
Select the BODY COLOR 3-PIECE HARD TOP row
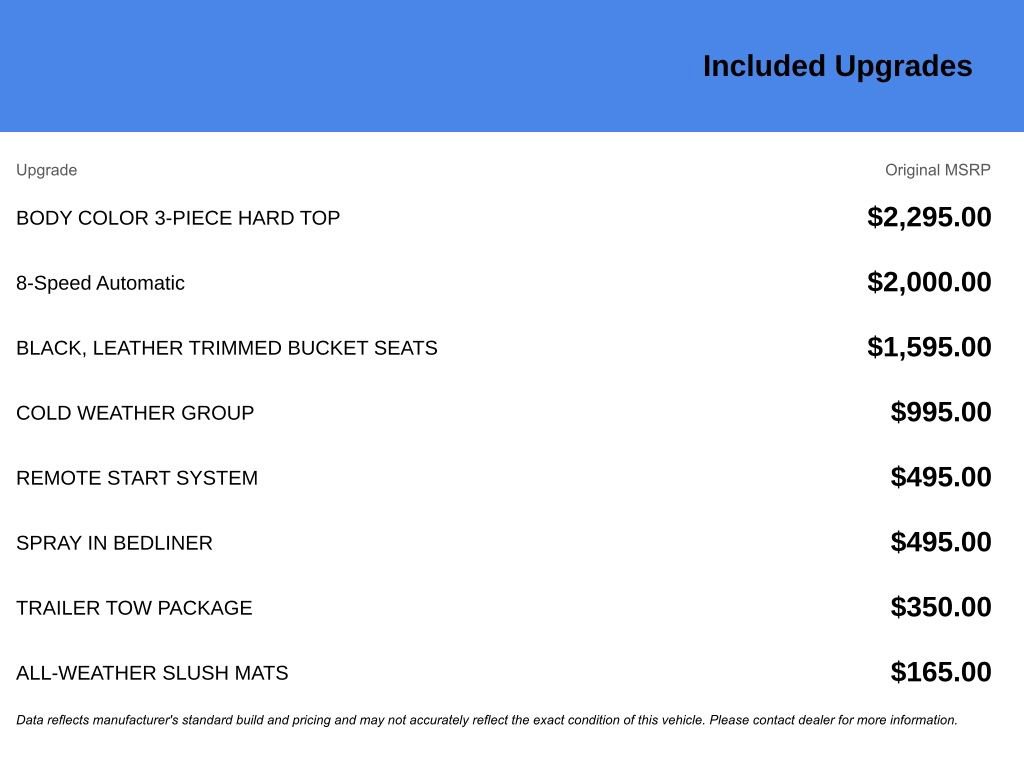pos(178,218)
